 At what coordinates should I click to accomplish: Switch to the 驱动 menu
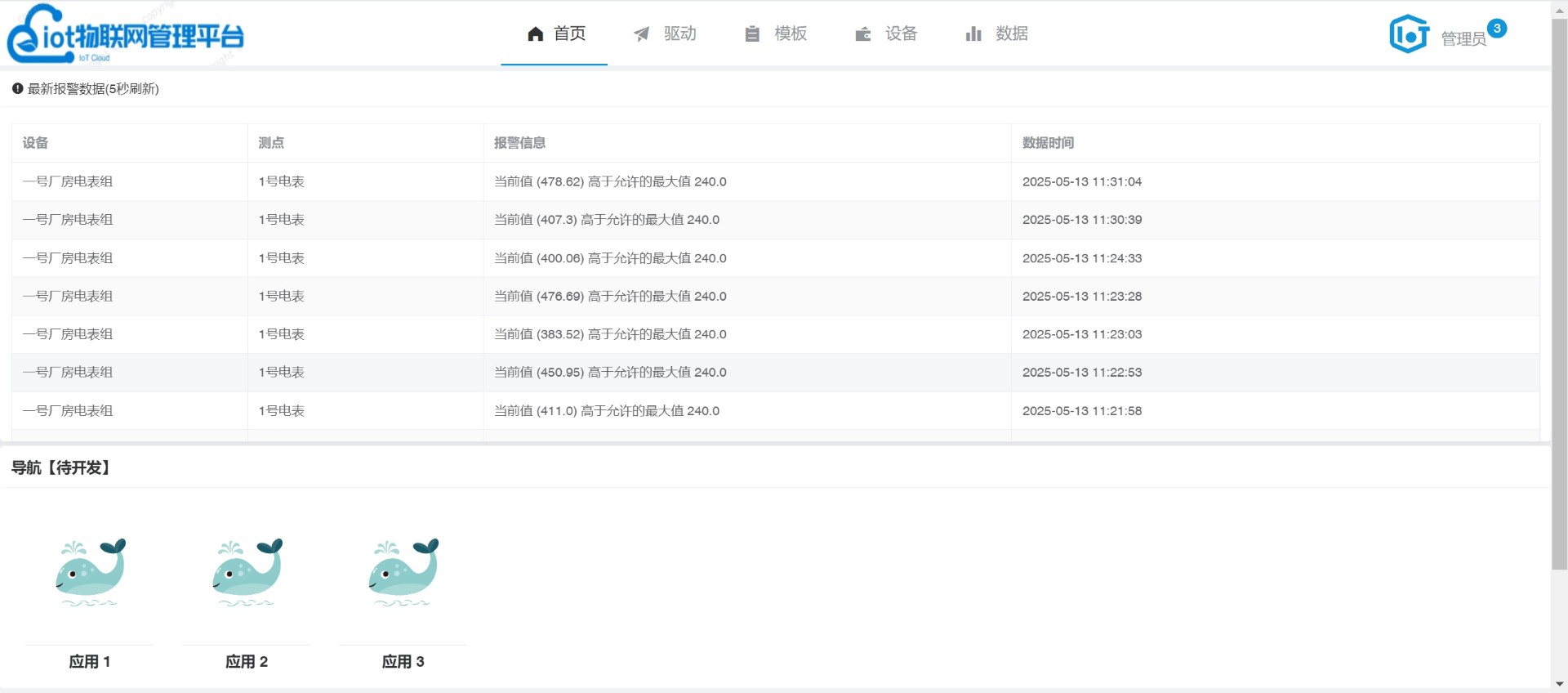[679, 34]
